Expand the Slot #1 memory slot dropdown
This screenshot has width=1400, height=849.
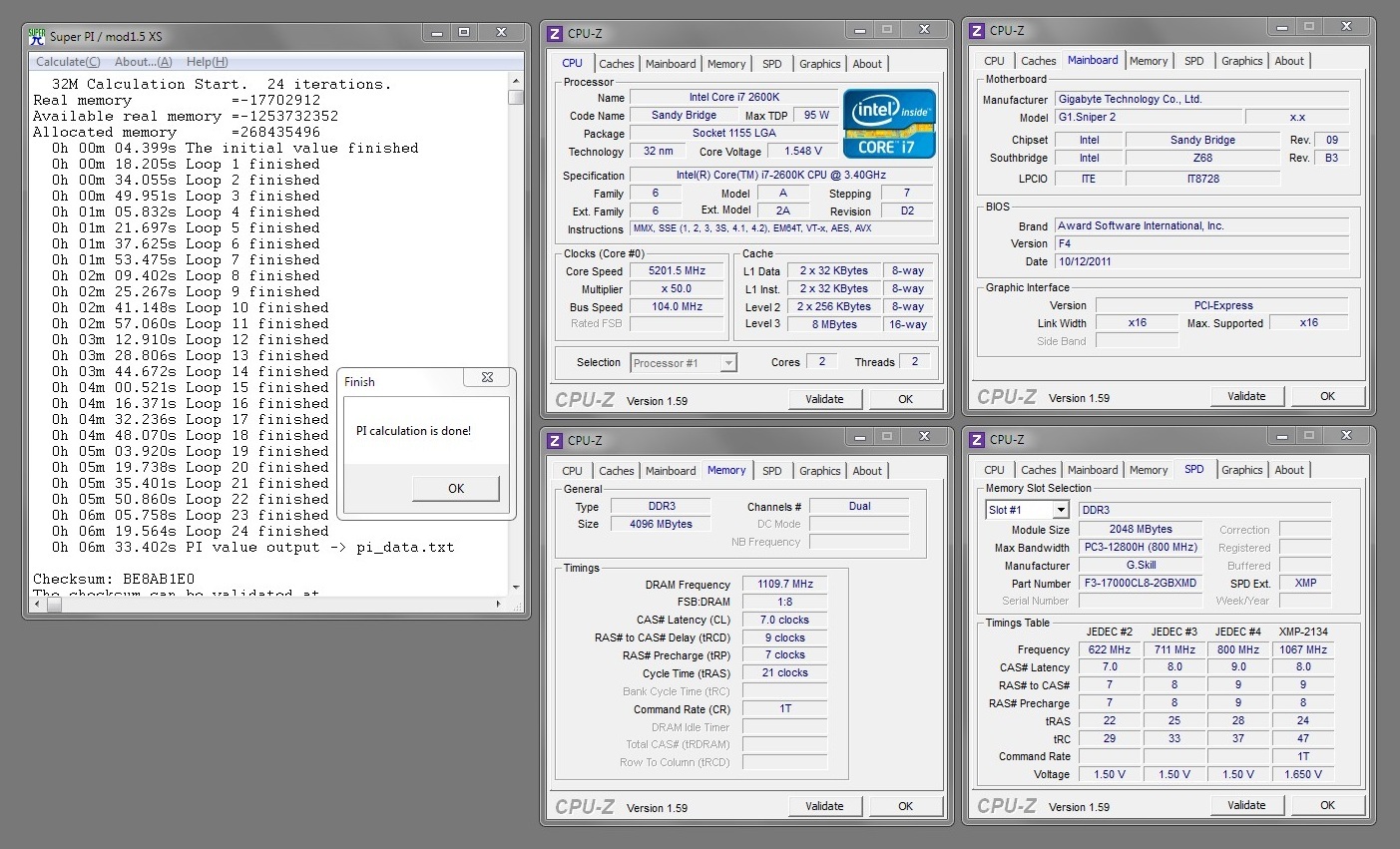(x=1061, y=510)
